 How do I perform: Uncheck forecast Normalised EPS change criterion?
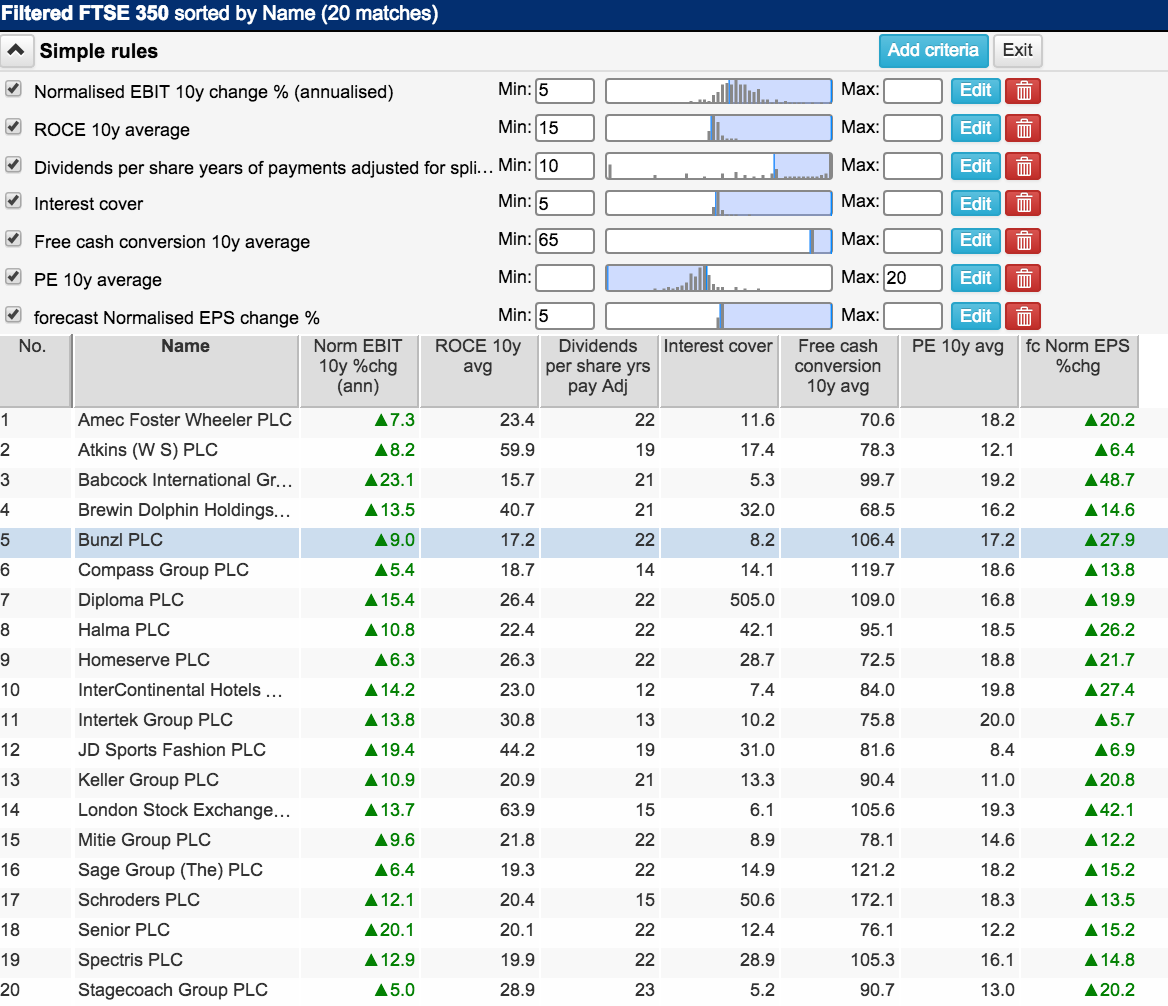13,314
